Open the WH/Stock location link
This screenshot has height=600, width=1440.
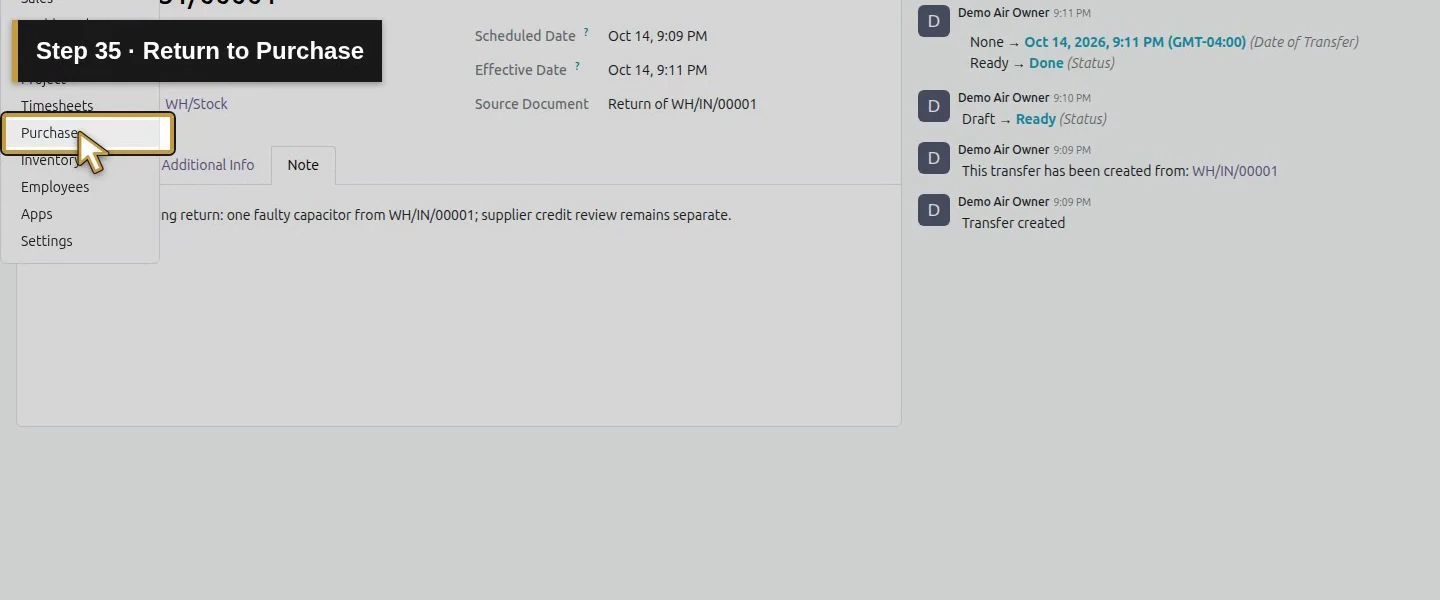(196, 104)
